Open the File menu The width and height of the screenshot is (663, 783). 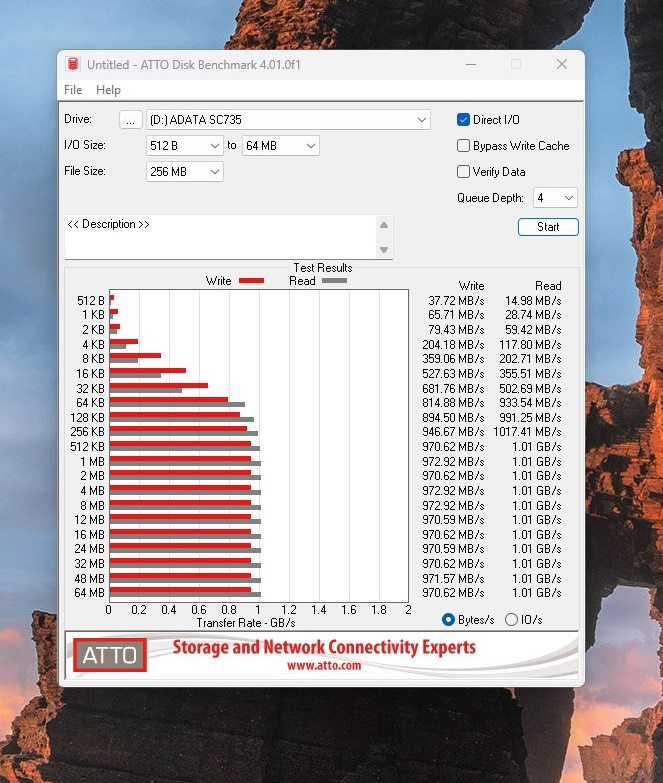point(73,90)
